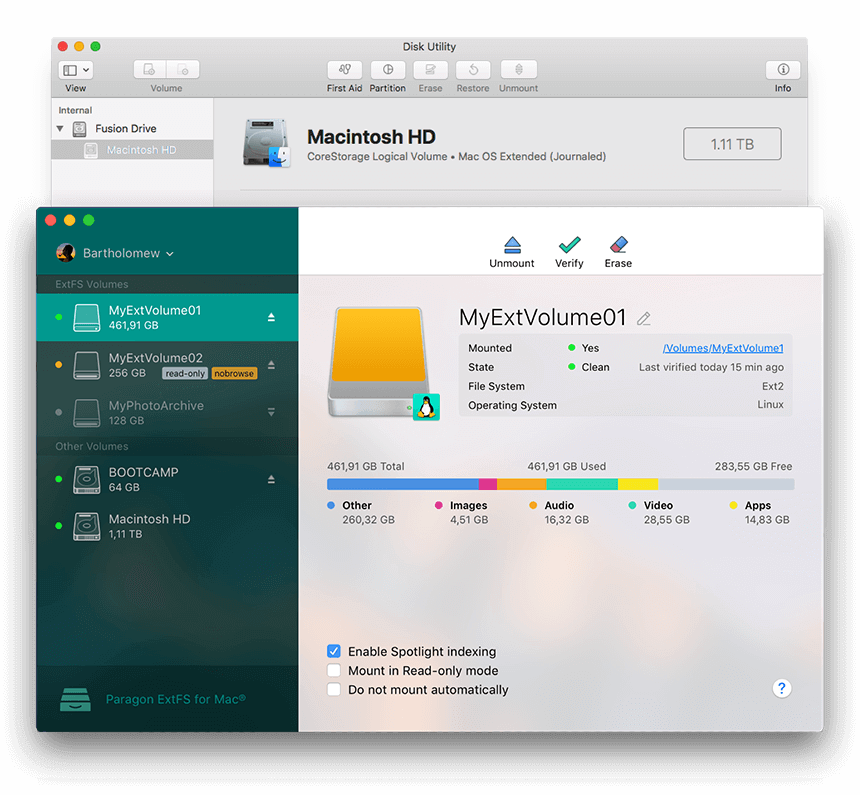Screen dimensions: 860x795
Task: Click the blue Other segment of usage bar
Action: click(x=402, y=484)
